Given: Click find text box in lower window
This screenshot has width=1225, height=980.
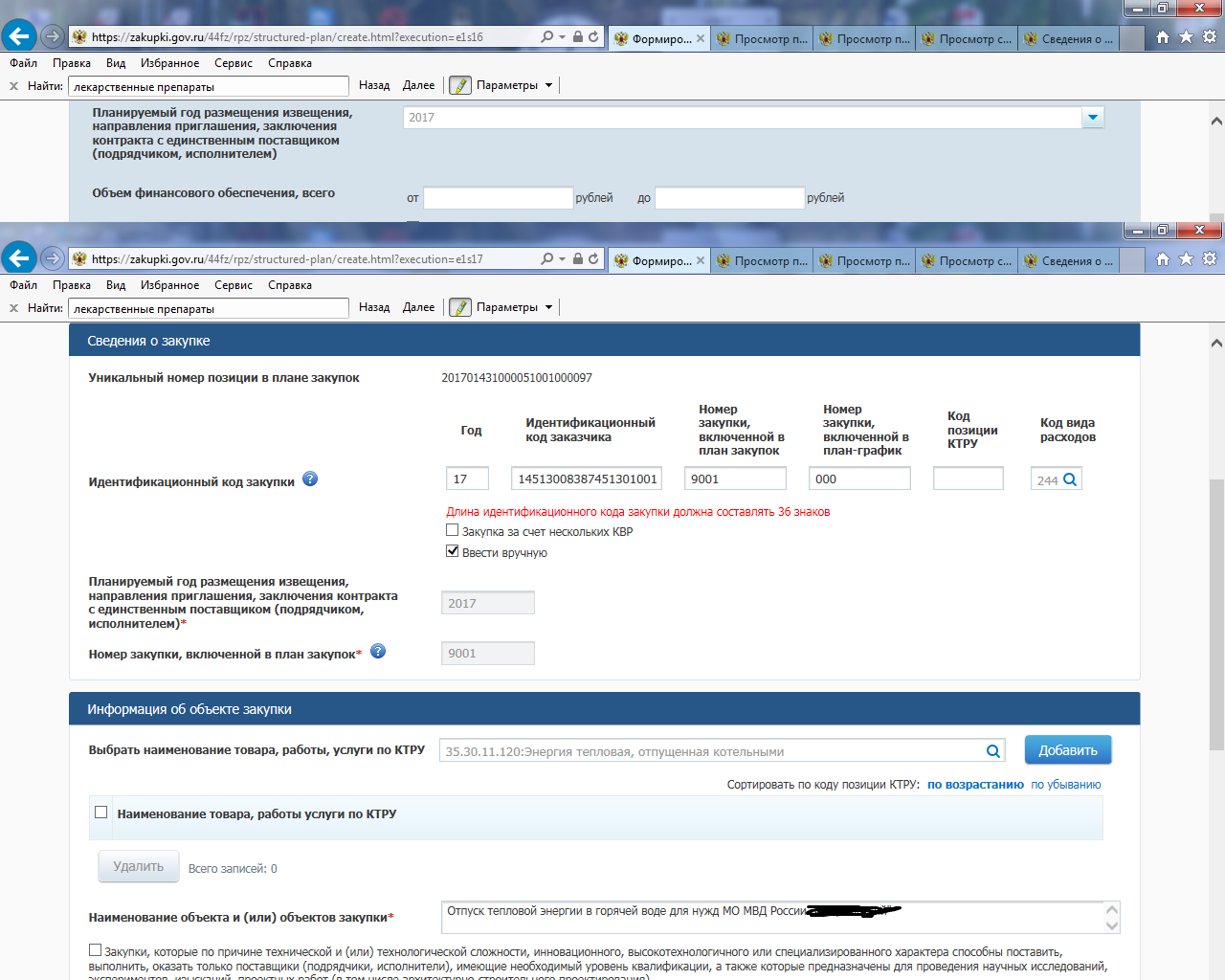Looking at the screenshot, I should click(x=209, y=308).
